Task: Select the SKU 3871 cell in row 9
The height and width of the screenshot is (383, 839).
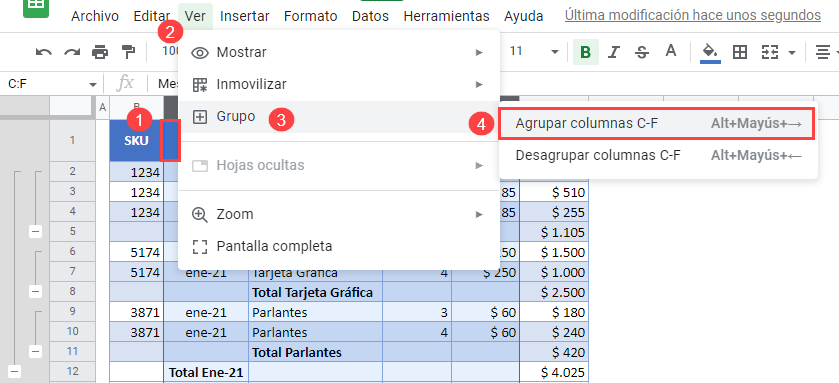Action: click(136, 312)
